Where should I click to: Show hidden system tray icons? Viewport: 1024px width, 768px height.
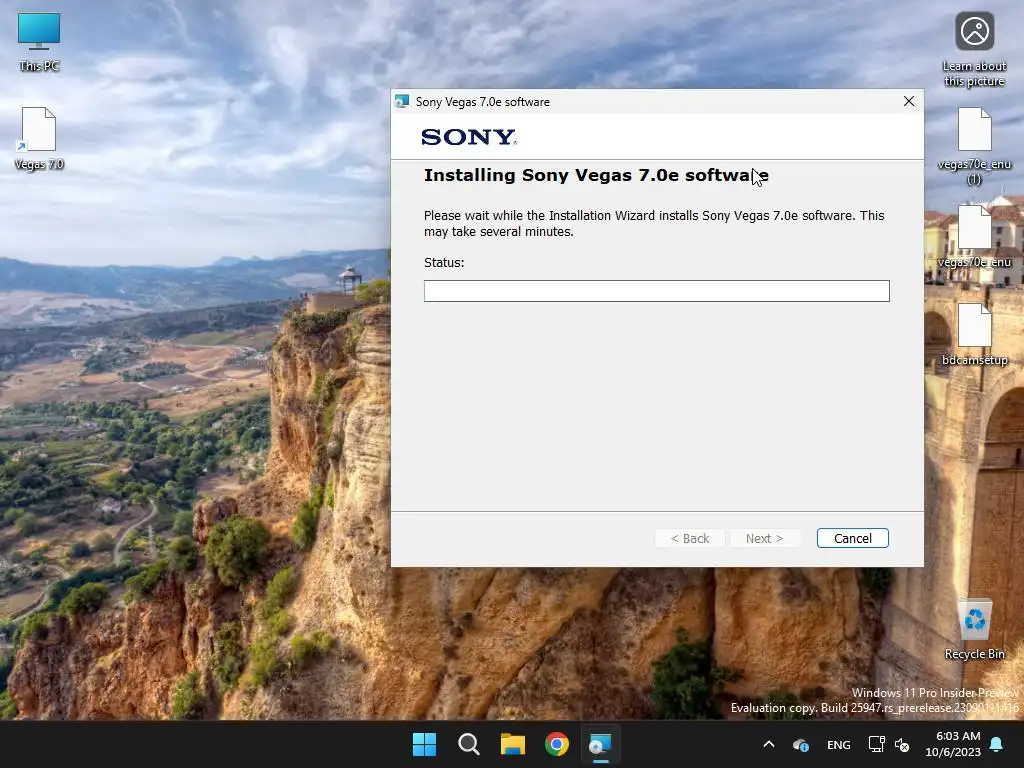click(769, 744)
